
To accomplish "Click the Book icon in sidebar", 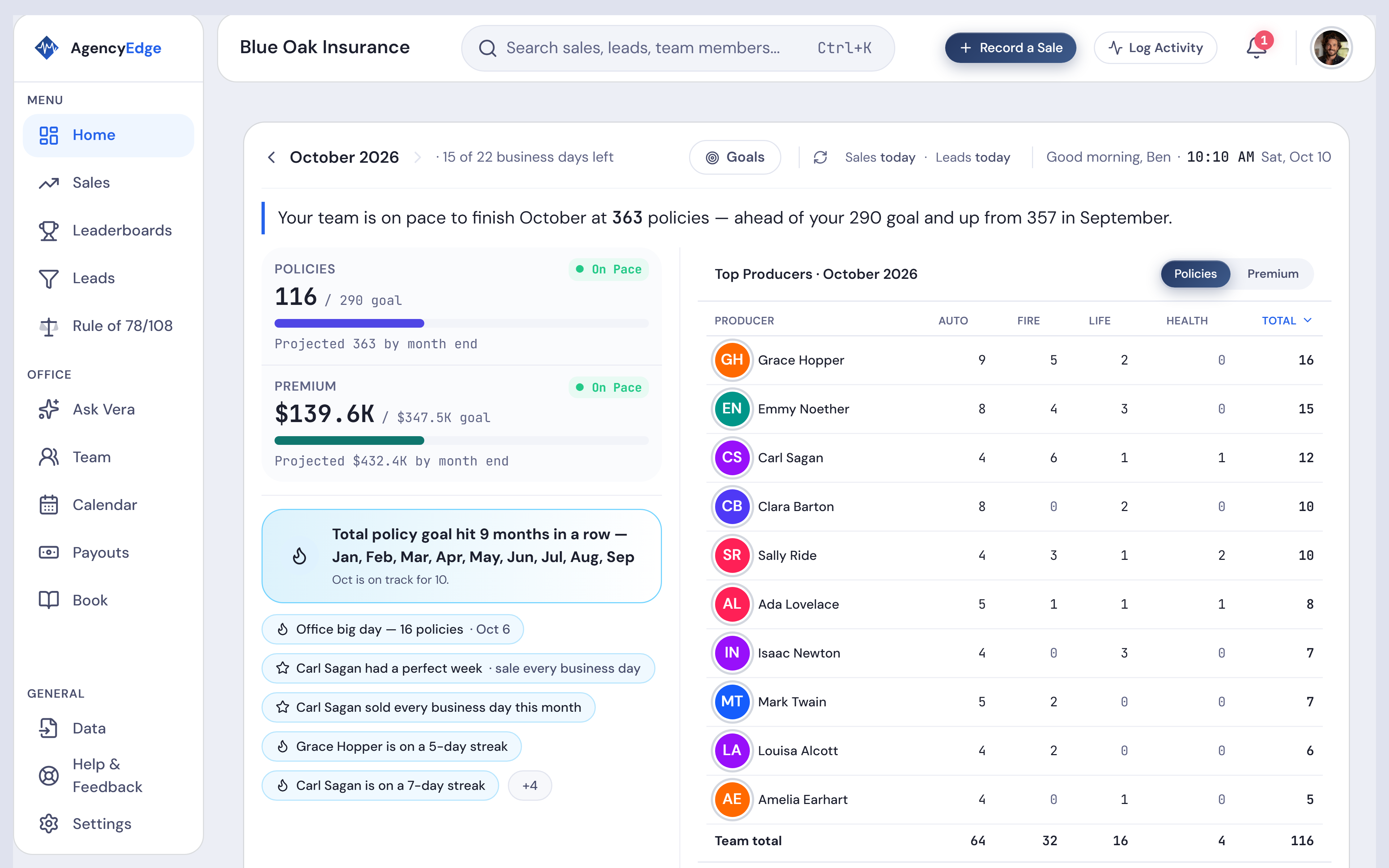I will coord(49,600).
